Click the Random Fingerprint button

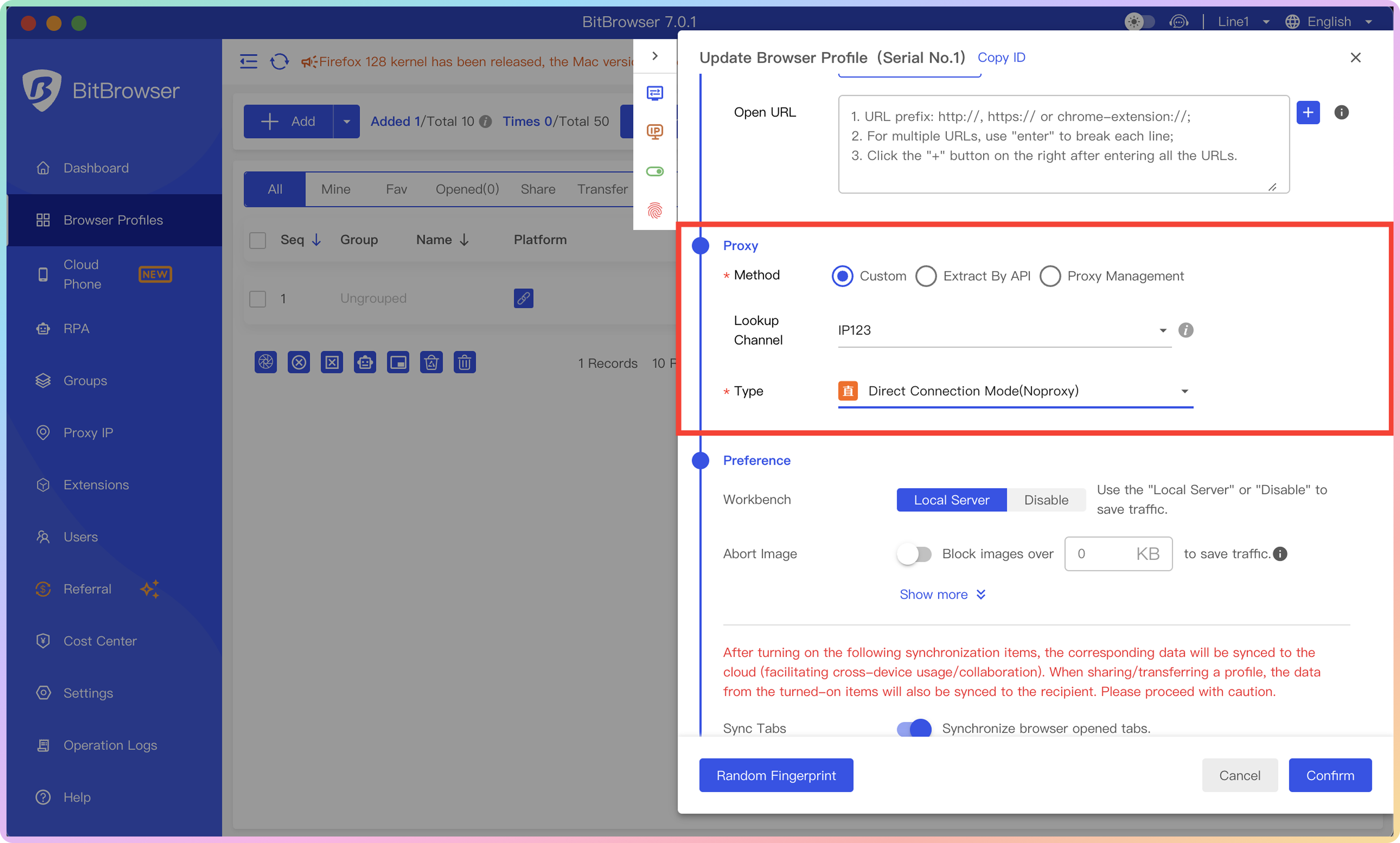click(775, 775)
